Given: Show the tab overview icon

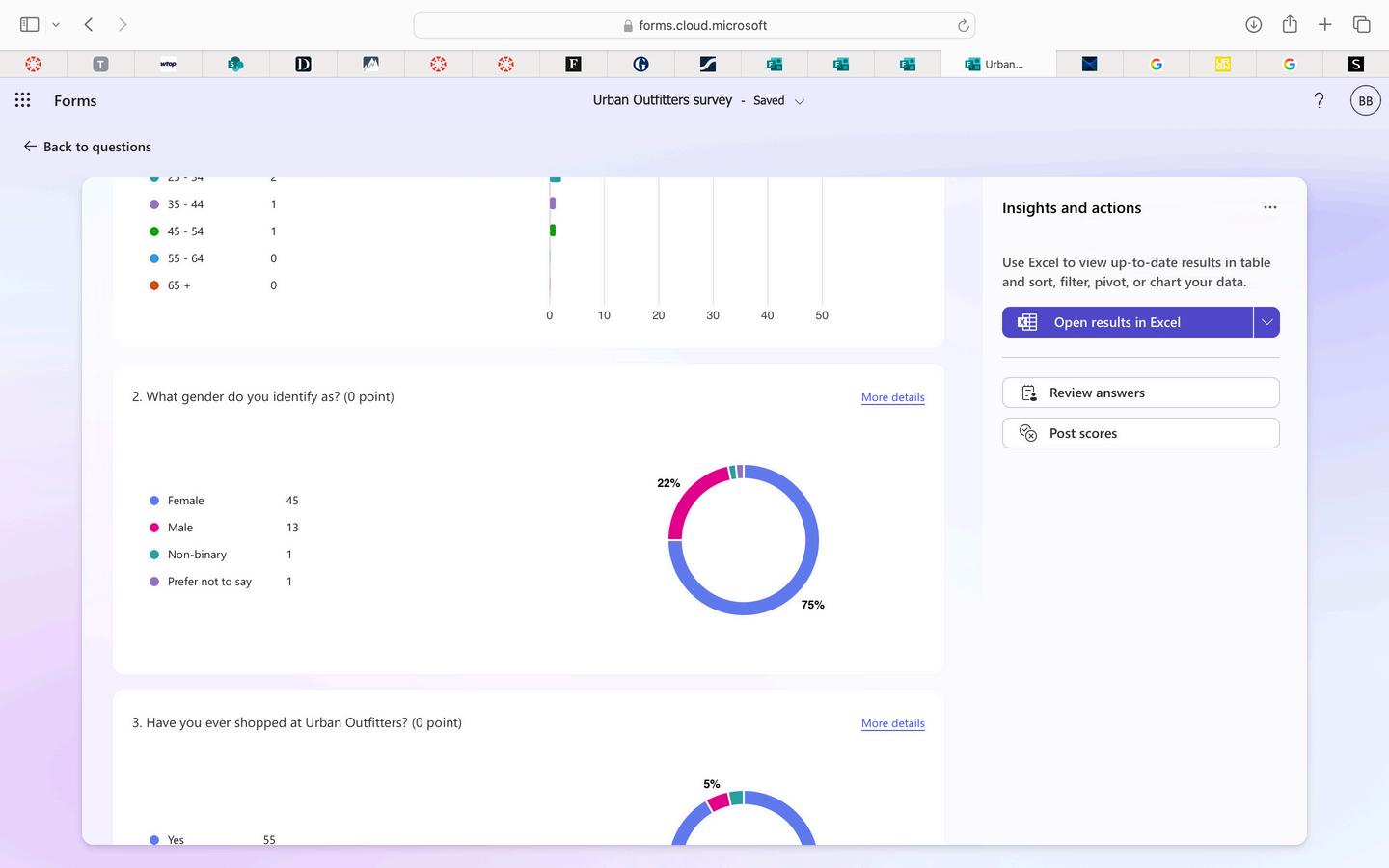Looking at the screenshot, I should (x=1362, y=24).
